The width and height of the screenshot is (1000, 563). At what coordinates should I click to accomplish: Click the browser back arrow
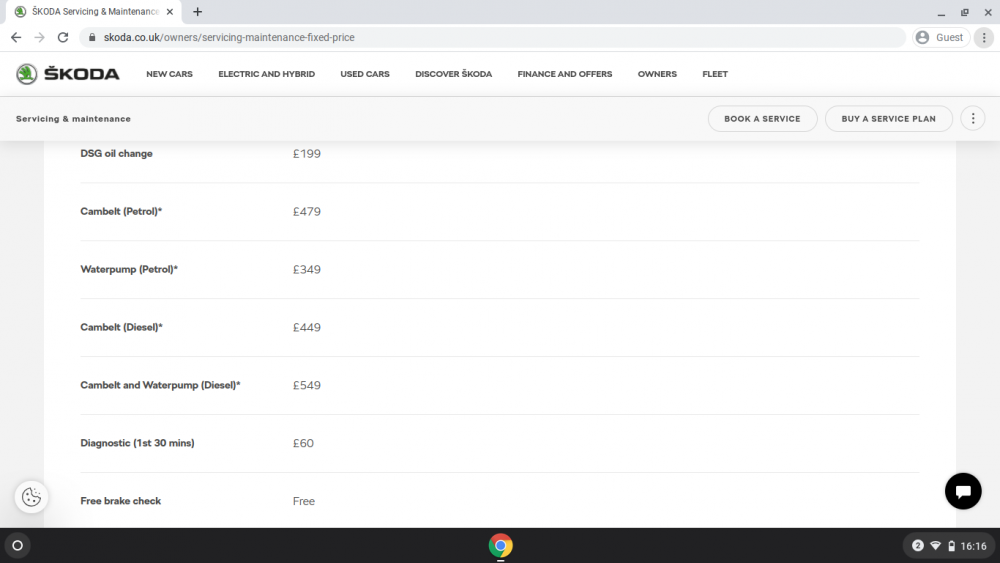point(16,38)
